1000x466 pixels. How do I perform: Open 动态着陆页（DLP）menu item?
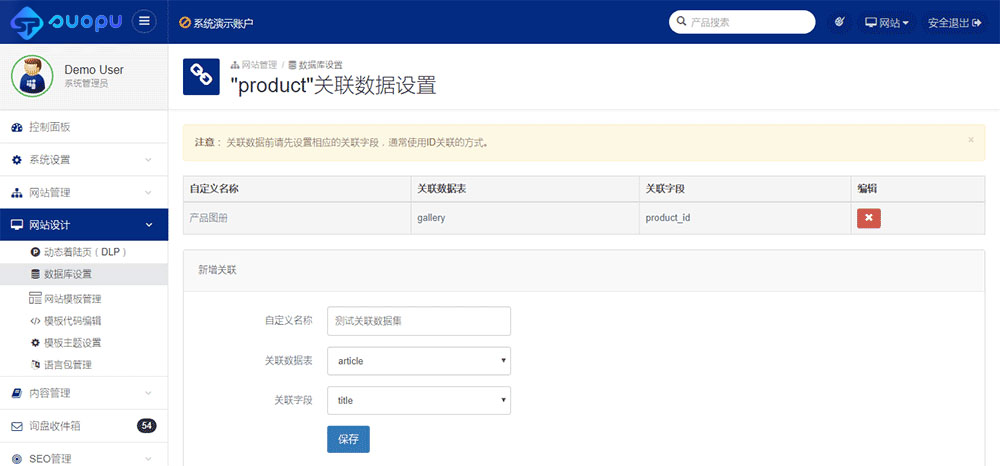pos(84,252)
